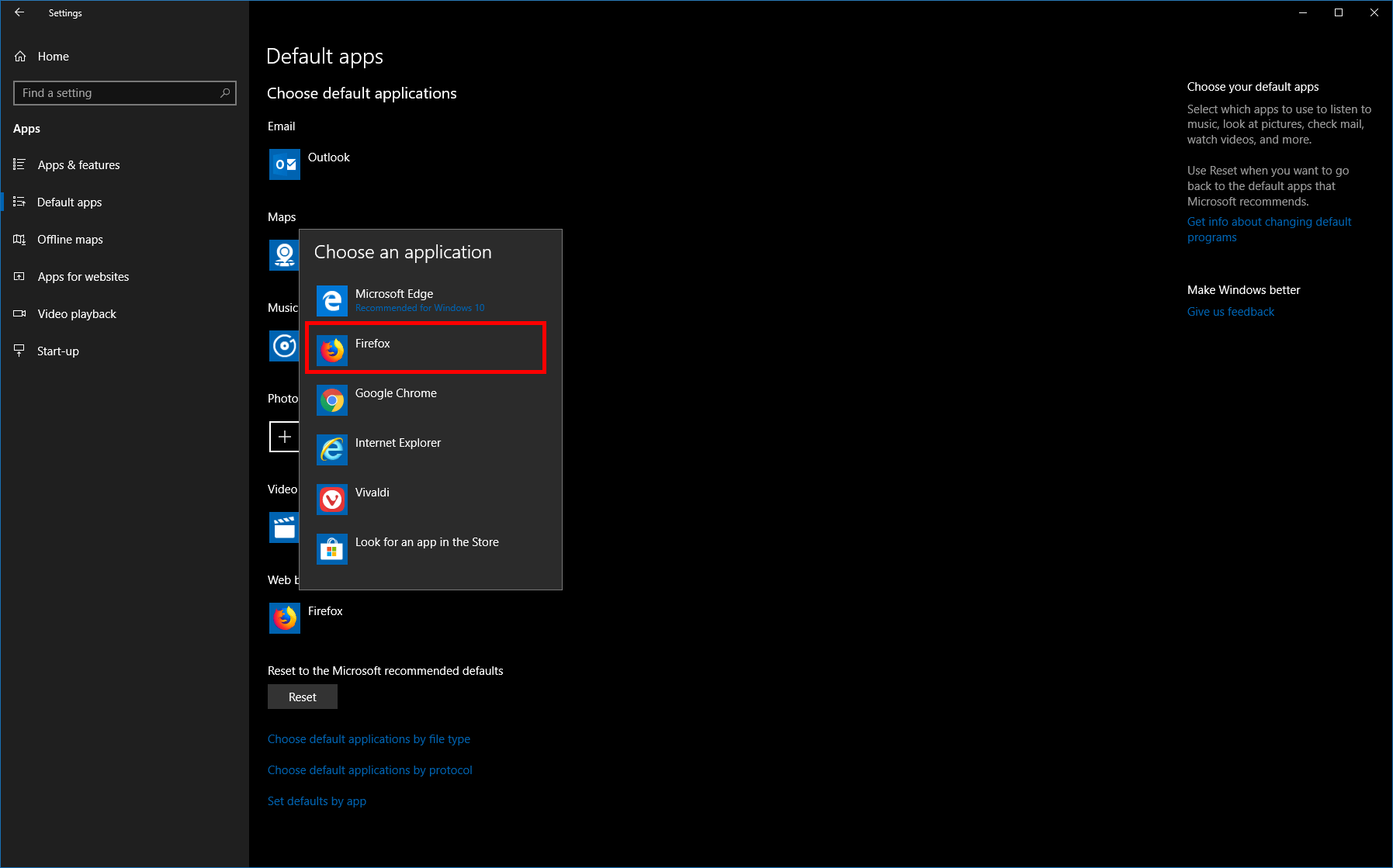
Task: Open Choose default applications by protocol
Action: [369, 770]
